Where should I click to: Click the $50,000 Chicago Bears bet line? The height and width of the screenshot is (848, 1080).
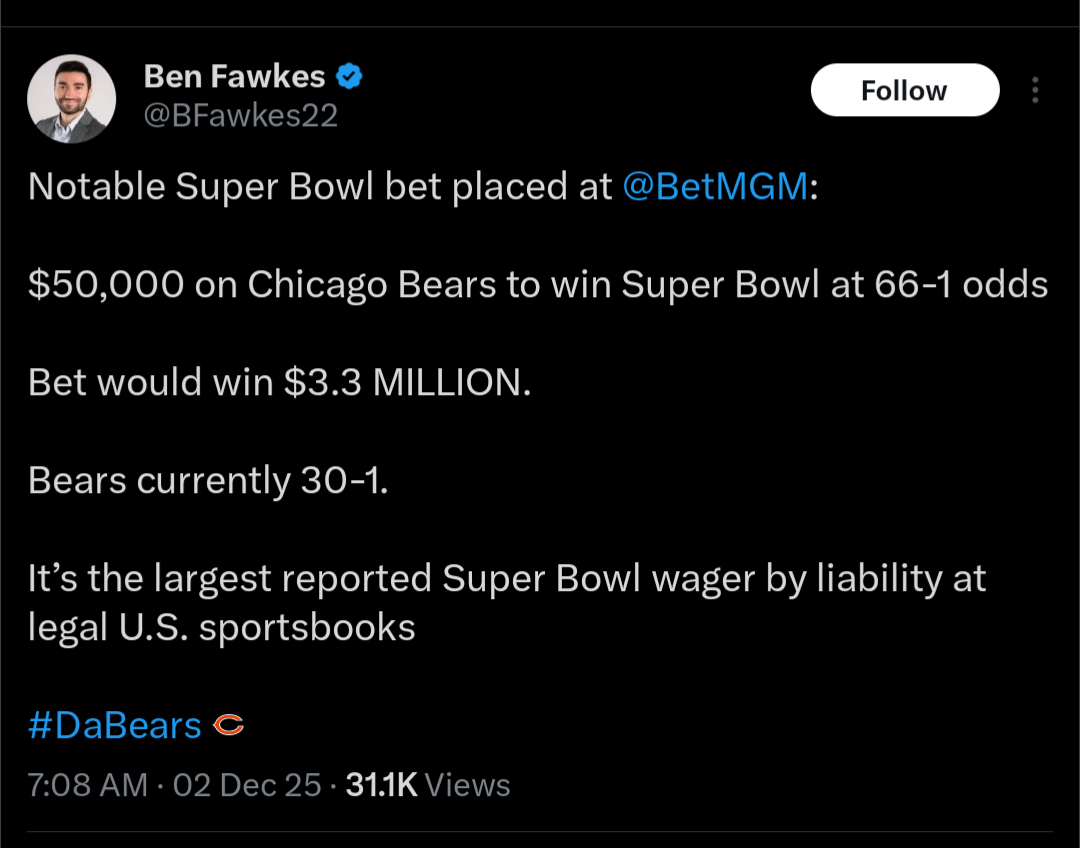pyautogui.click(x=538, y=283)
